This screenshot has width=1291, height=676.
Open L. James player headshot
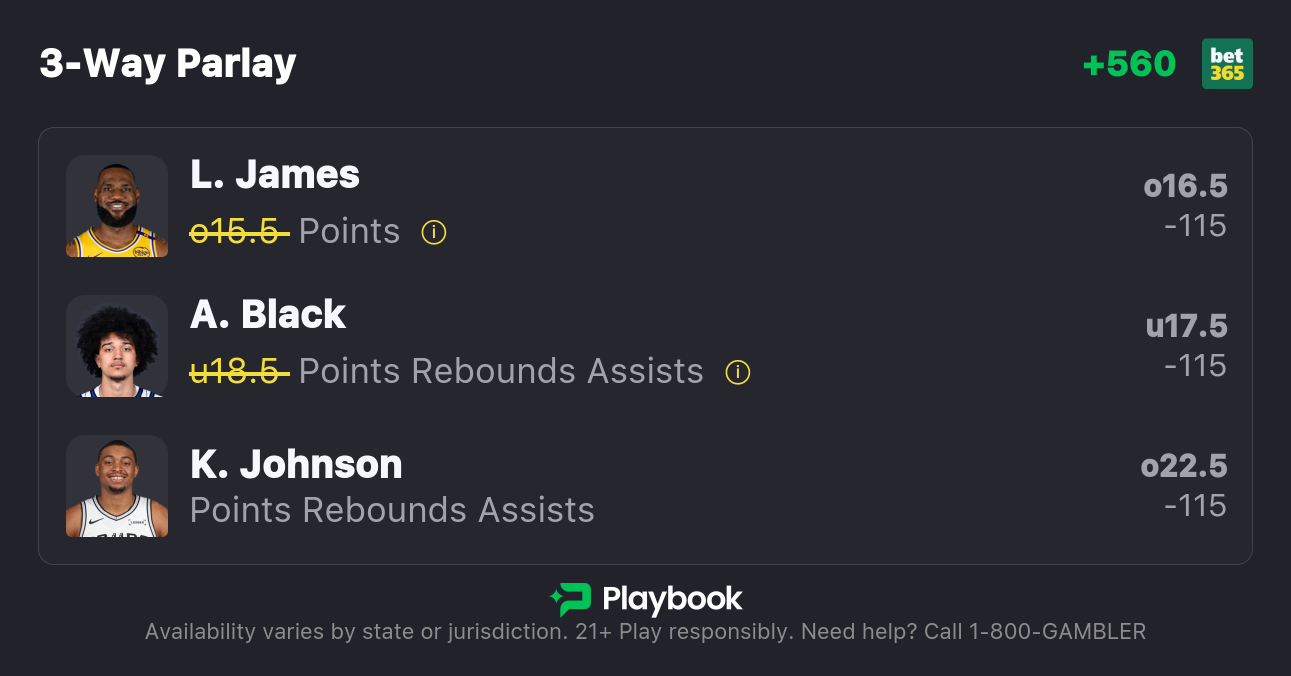(x=117, y=206)
